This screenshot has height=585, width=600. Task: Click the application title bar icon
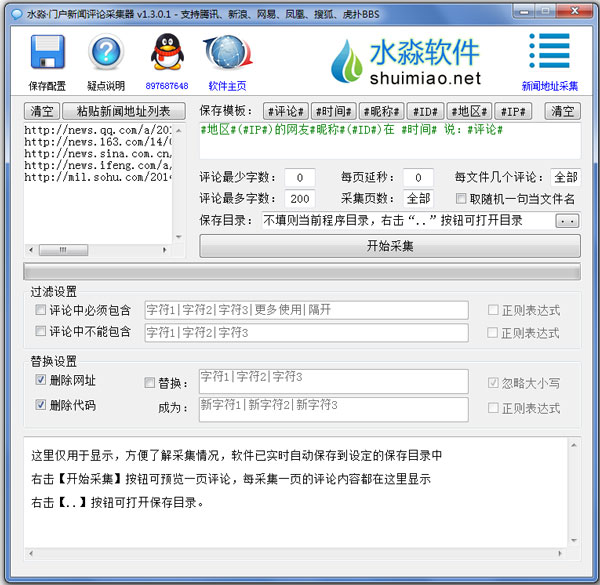[x=16, y=15]
